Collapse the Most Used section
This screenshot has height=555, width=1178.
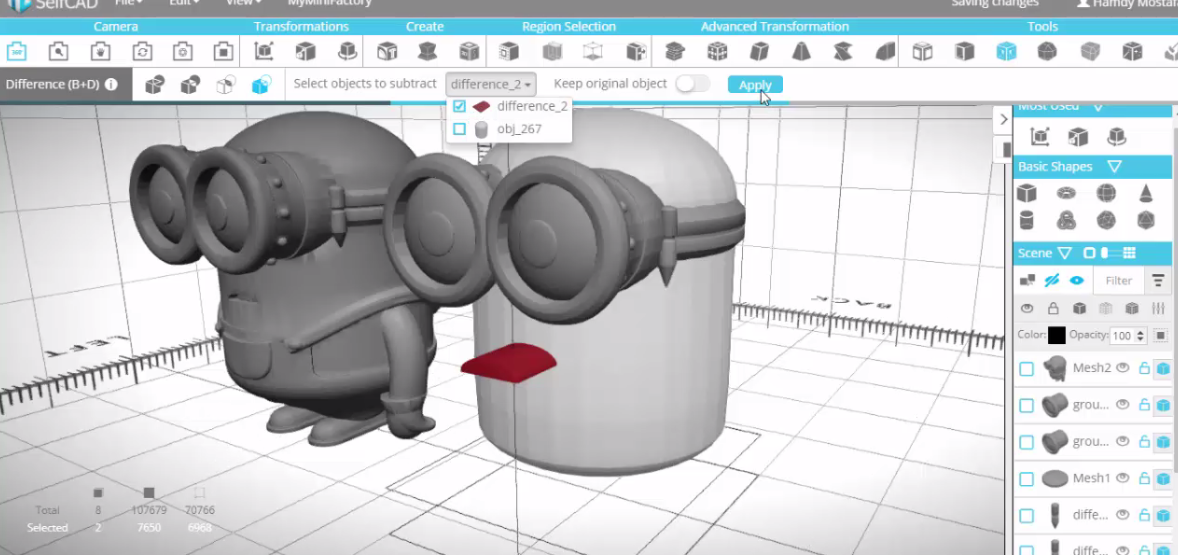(x=1098, y=107)
